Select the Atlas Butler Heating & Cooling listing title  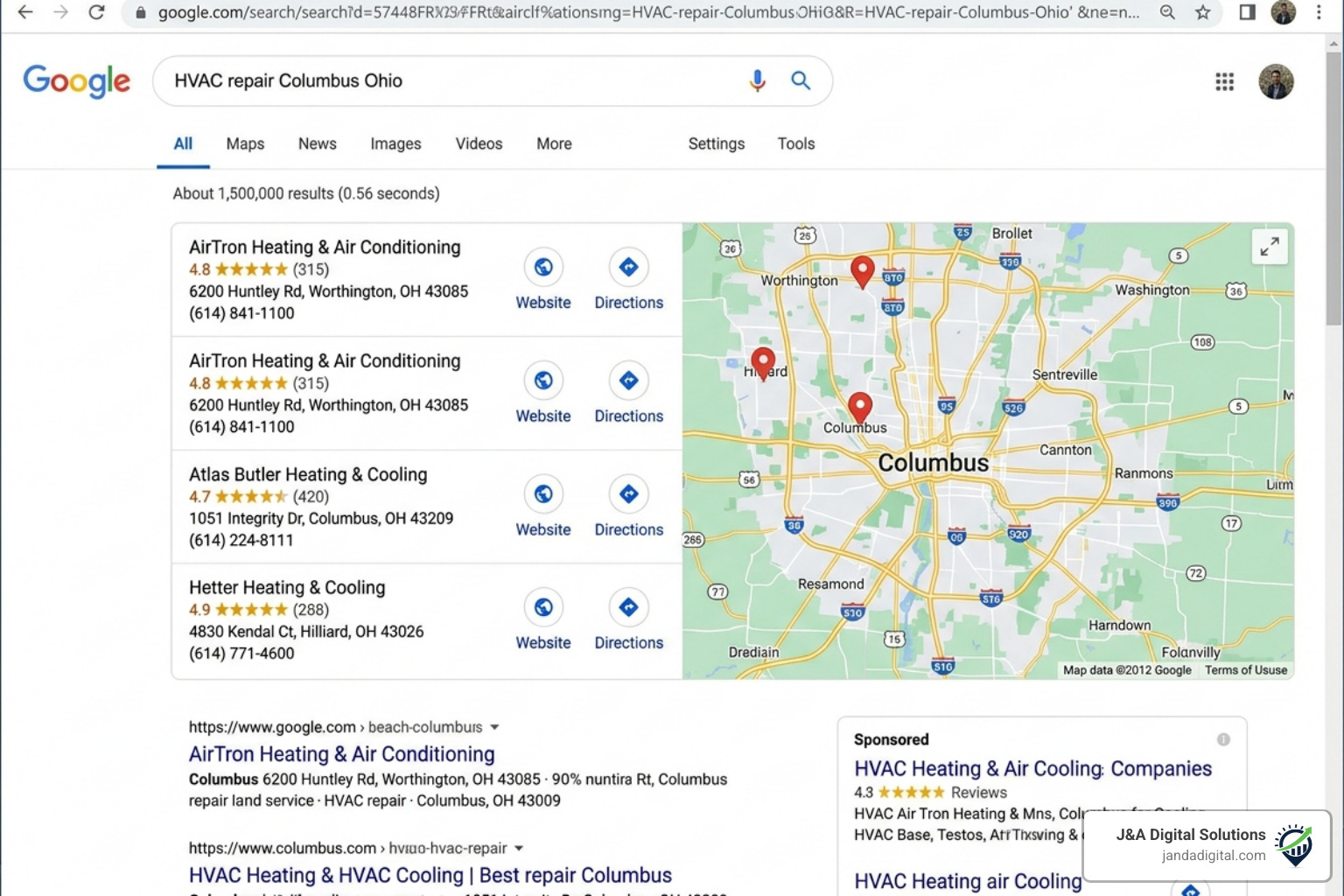coord(308,474)
